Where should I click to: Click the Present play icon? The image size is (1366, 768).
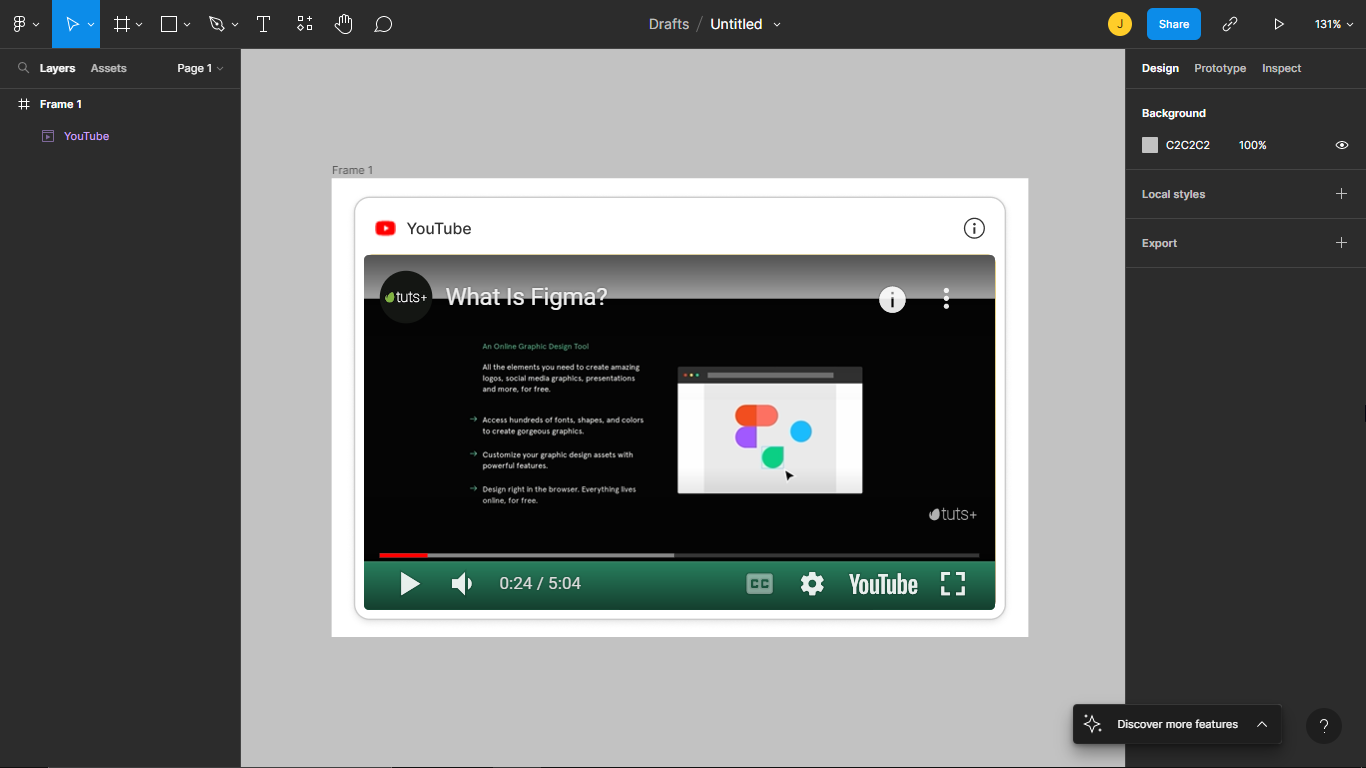[x=1278, y=24]
